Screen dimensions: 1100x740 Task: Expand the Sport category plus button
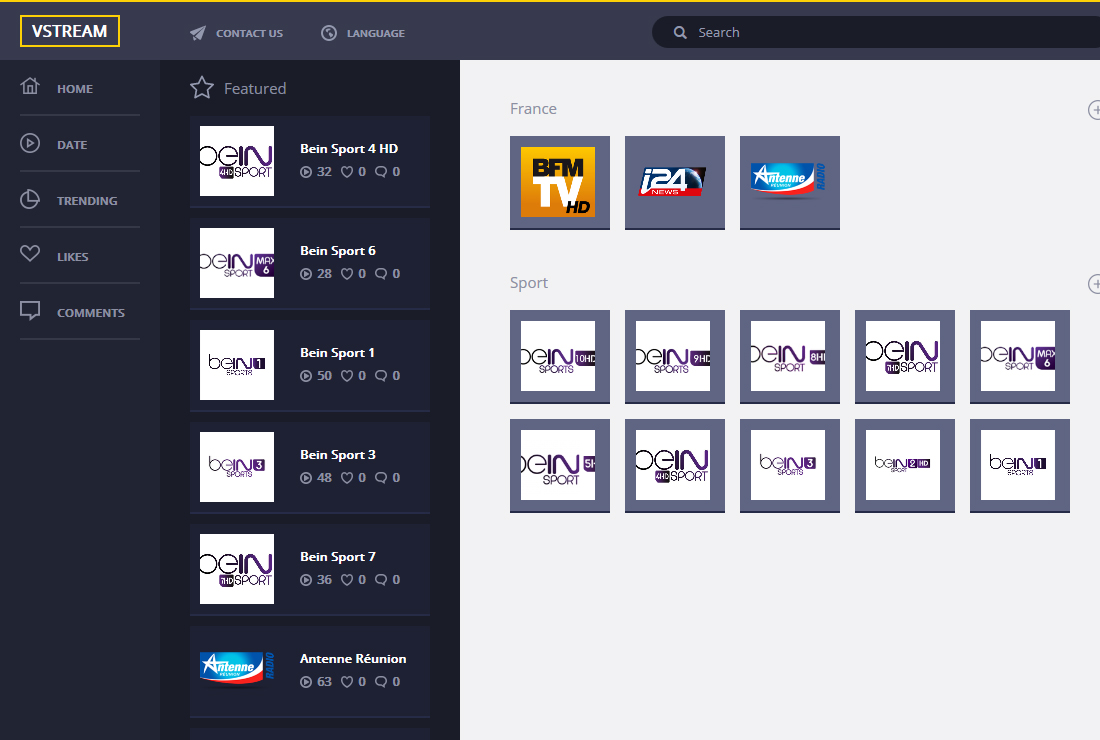point(1094,283)
